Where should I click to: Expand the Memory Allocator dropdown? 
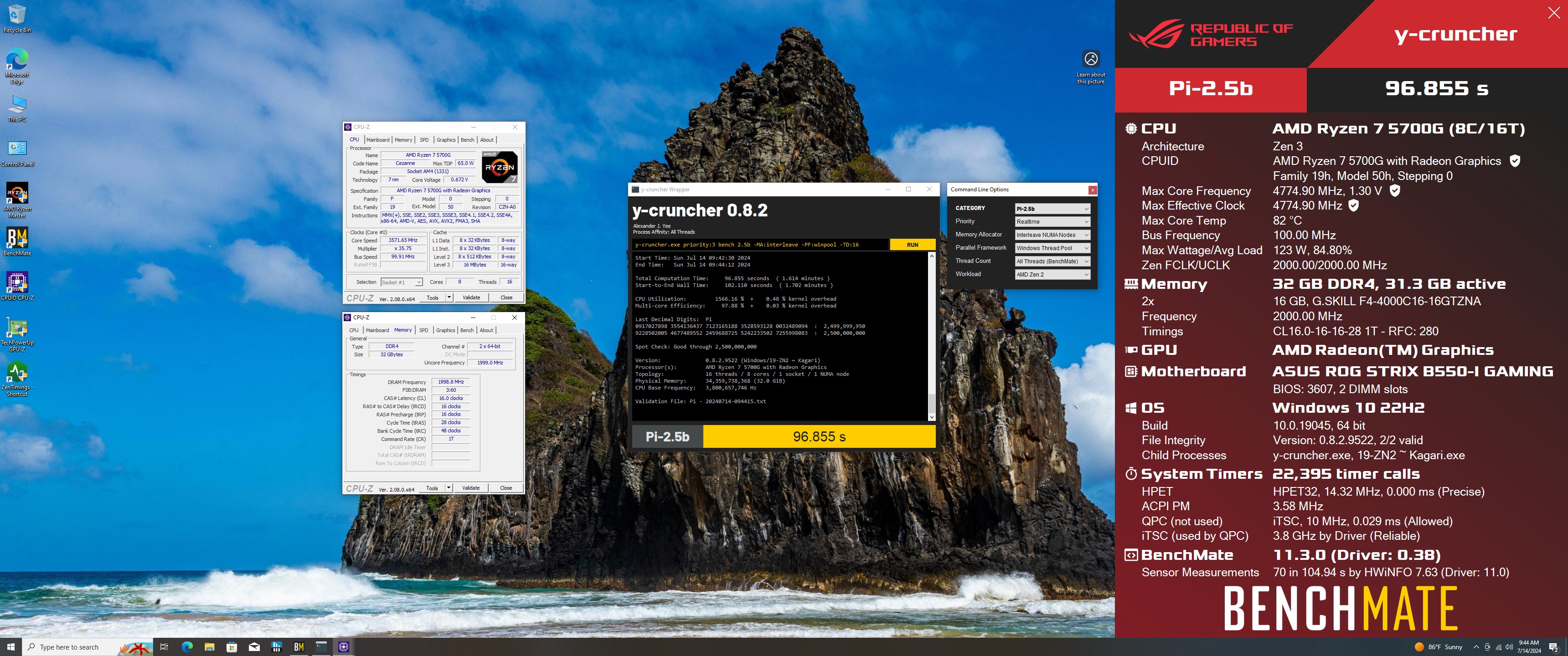(1052, 235)
